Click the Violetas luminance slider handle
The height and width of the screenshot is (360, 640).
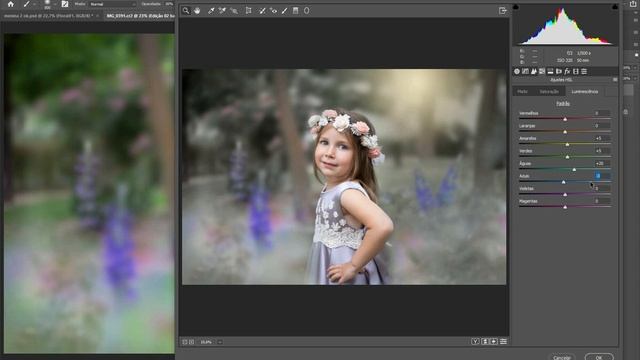point(565,195)
